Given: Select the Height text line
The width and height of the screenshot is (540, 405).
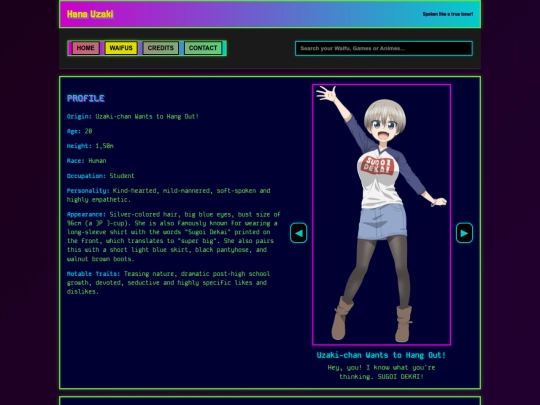Looking at the screenshot, I should click(90, 146).
